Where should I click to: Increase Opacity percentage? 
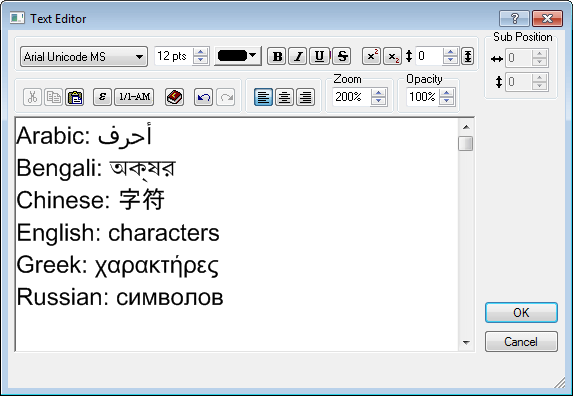pos(447,93)
